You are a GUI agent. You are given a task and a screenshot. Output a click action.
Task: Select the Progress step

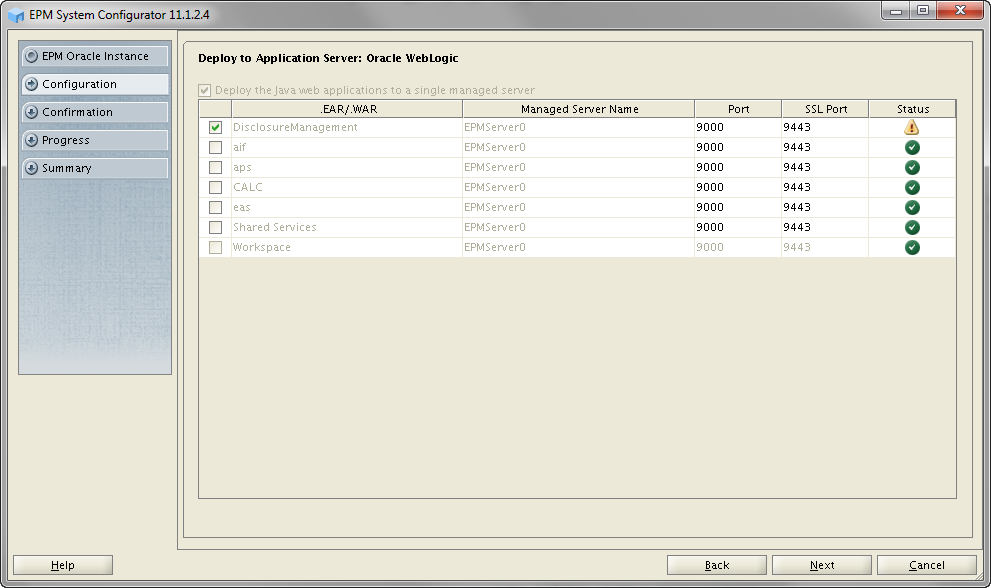[95, 140]
